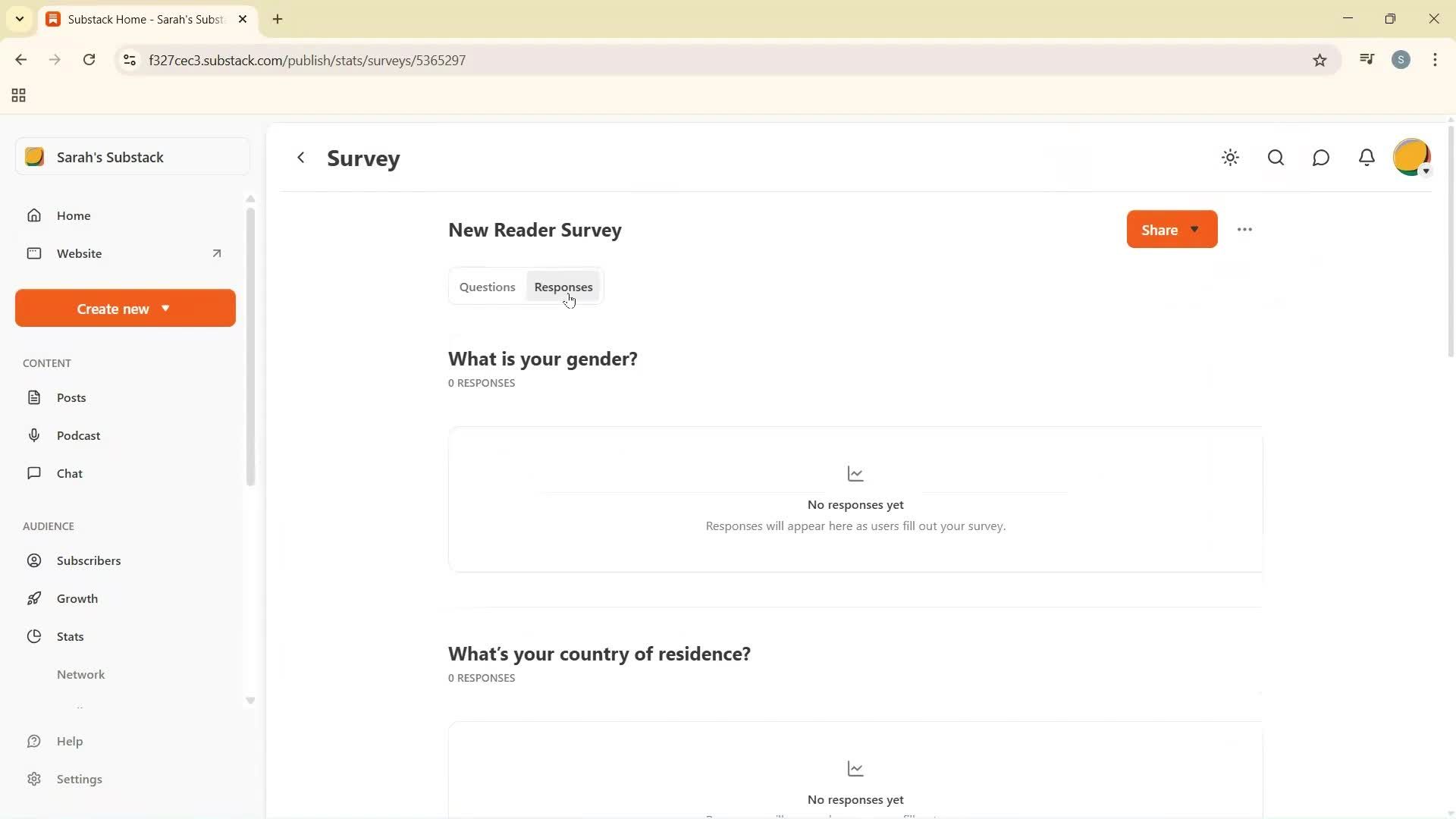
Task: Open the chat messages icon in header
Action: [x=1321, y=158]
